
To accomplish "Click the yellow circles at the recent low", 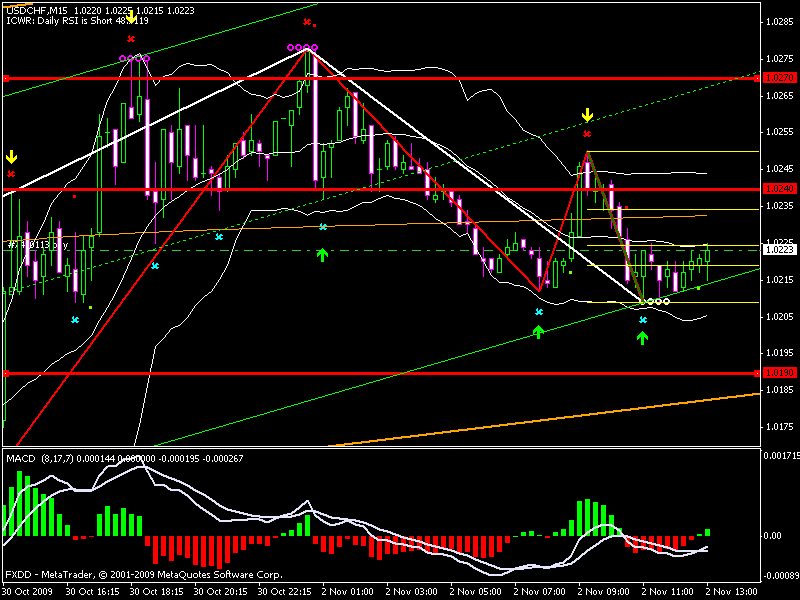I will [655, 301].
